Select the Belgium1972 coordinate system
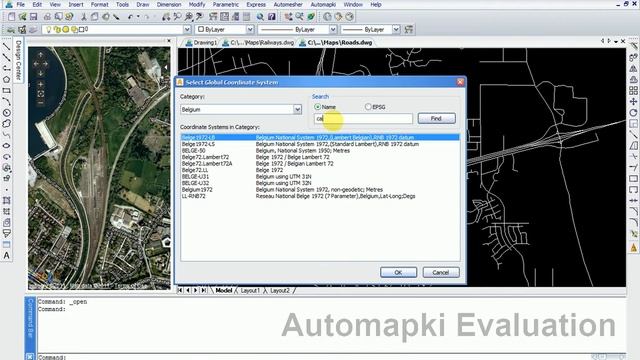640x360 pixels. click(320, 190)
